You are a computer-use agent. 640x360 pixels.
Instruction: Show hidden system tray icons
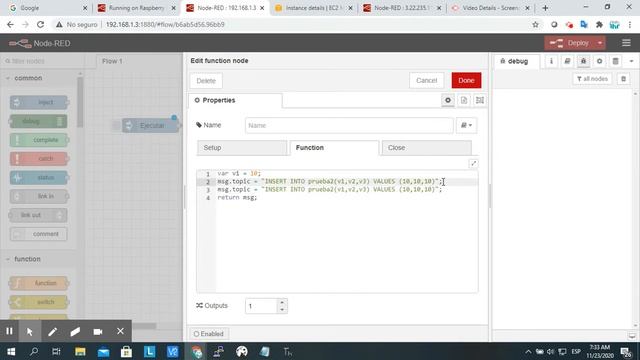coord(528,351)
